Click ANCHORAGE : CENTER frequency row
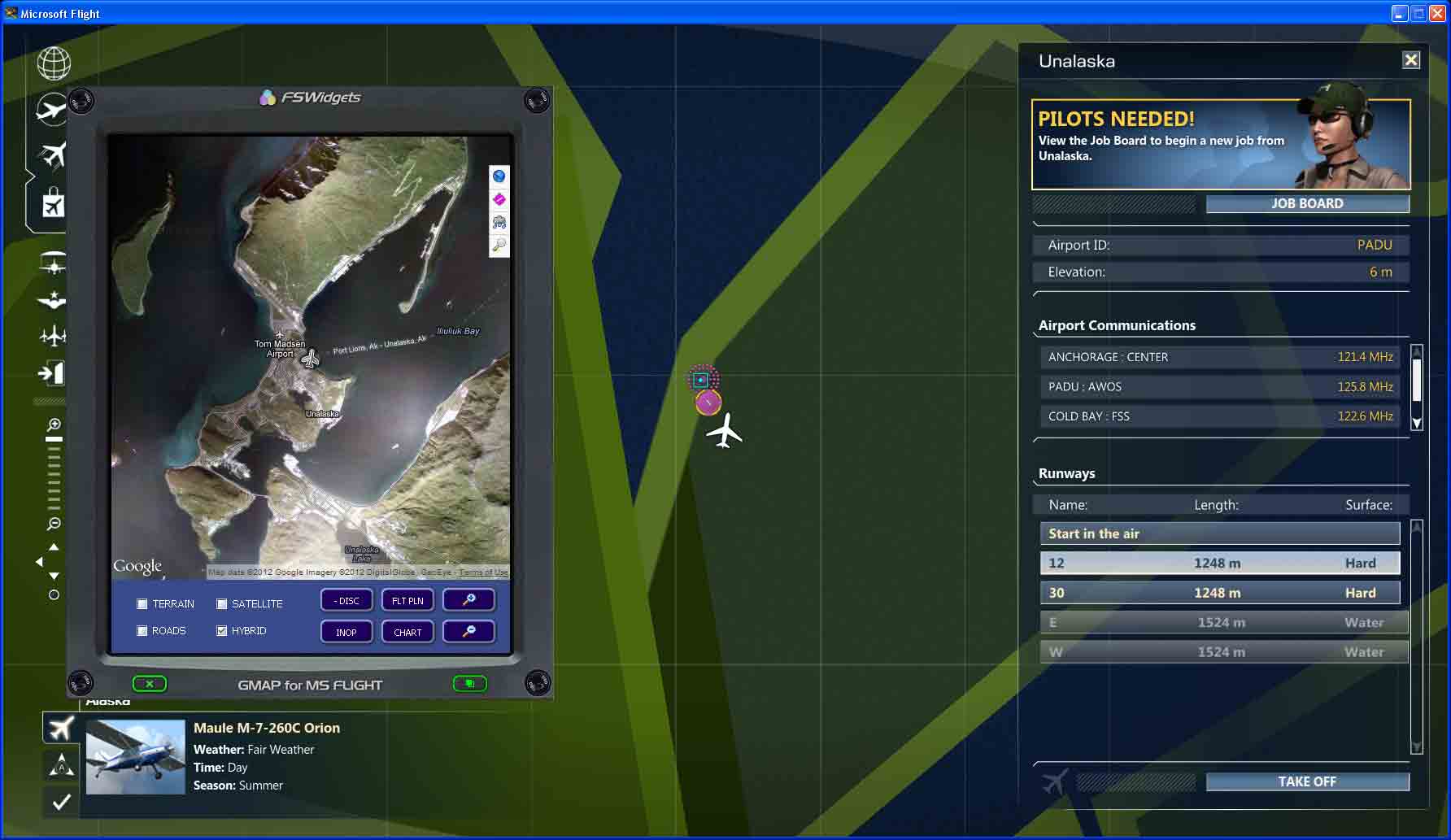Screen dimensions: 1451x840 point(1222,357)
